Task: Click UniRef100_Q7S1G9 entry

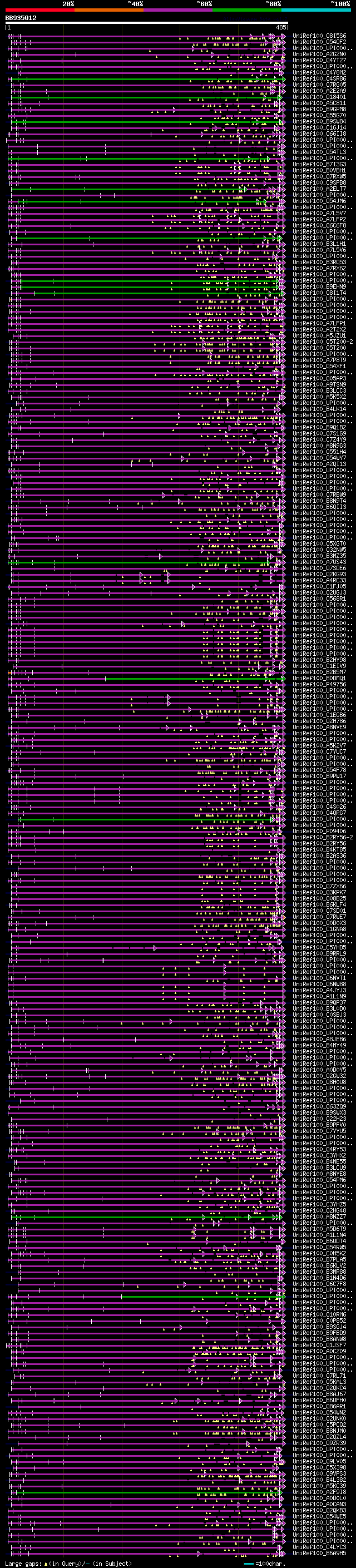Action: pyautogui.click(x=319, y=433)
